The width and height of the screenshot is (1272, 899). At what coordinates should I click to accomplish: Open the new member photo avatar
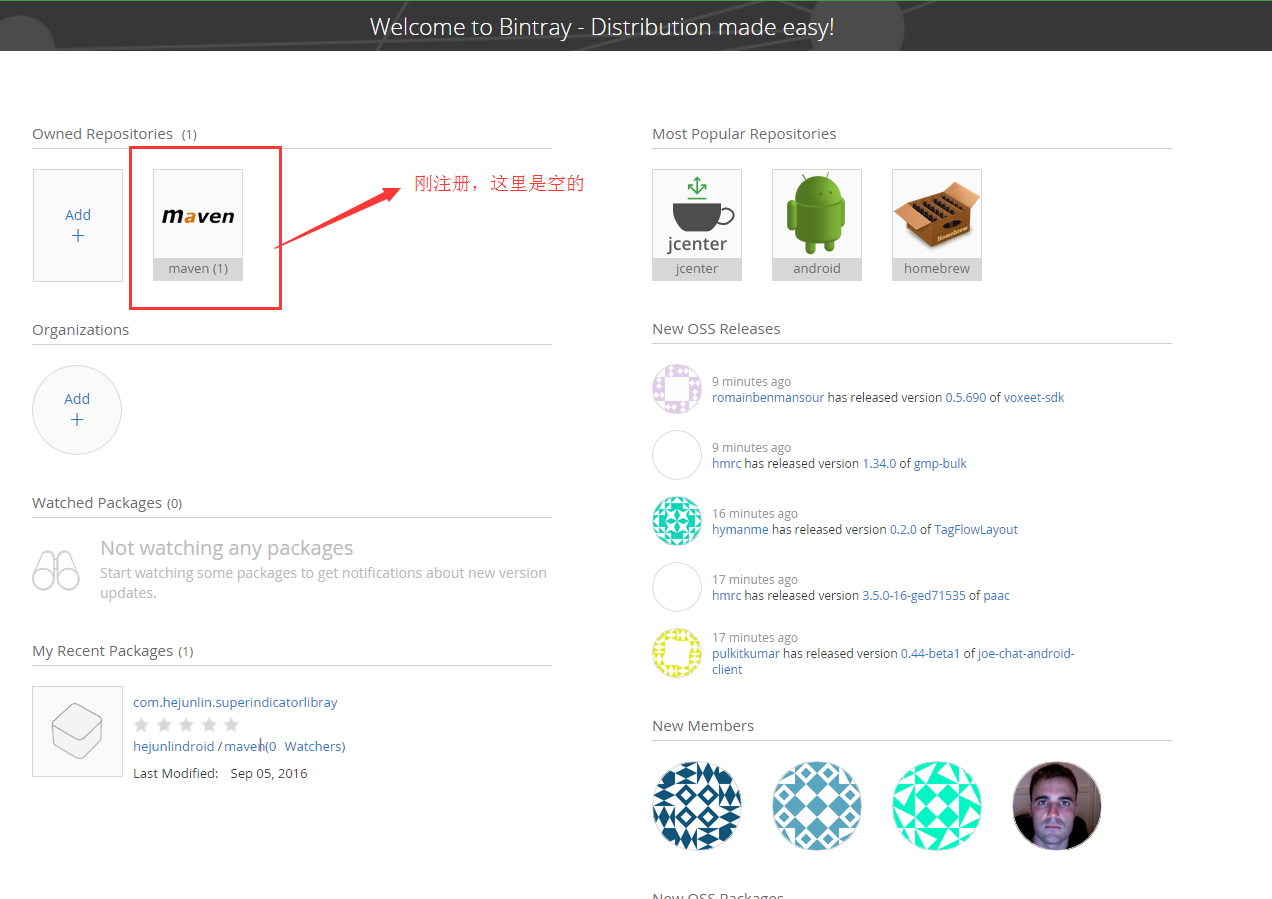[x=1057, y=806]
